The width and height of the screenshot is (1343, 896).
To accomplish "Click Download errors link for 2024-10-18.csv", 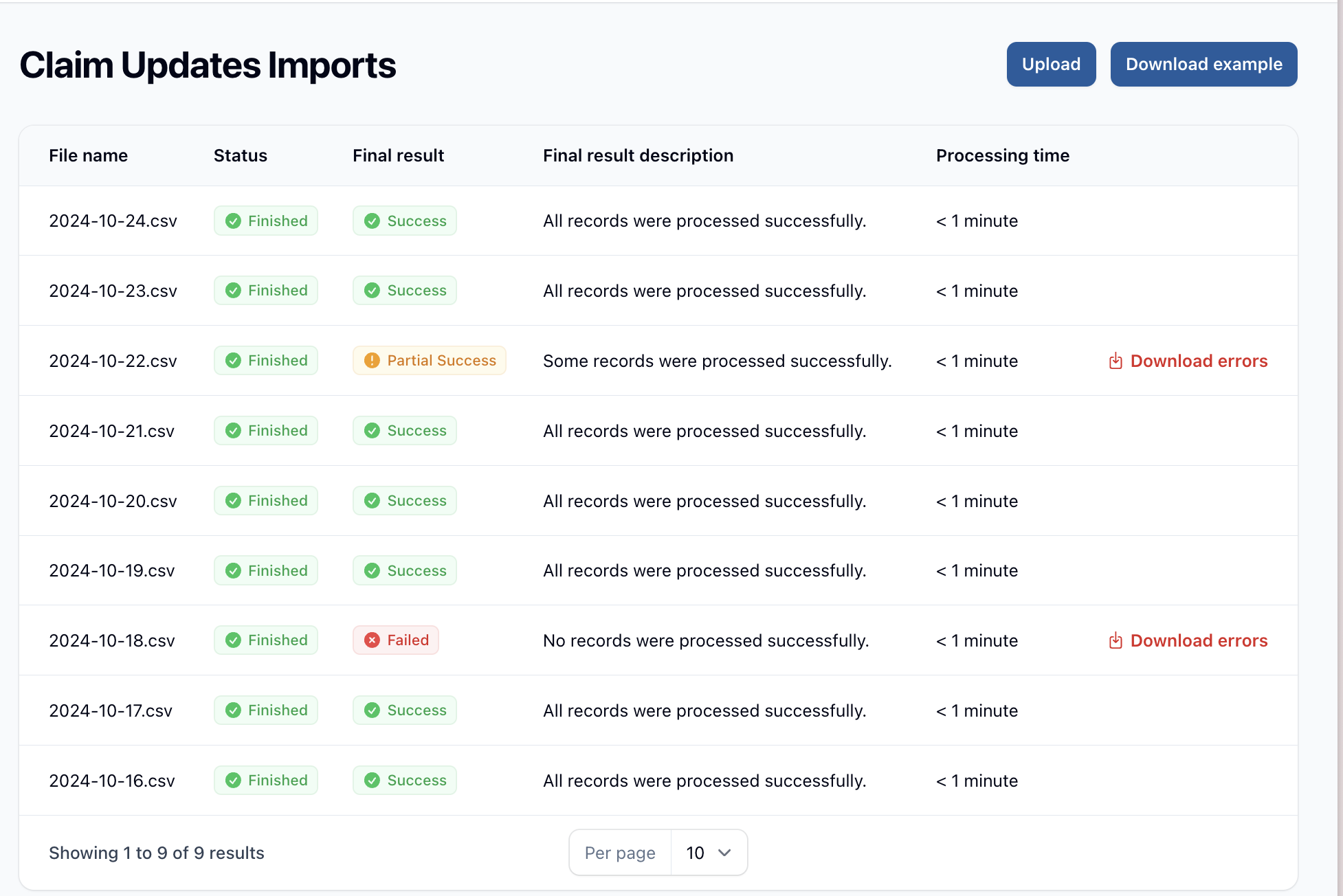I will (1198, 641).
